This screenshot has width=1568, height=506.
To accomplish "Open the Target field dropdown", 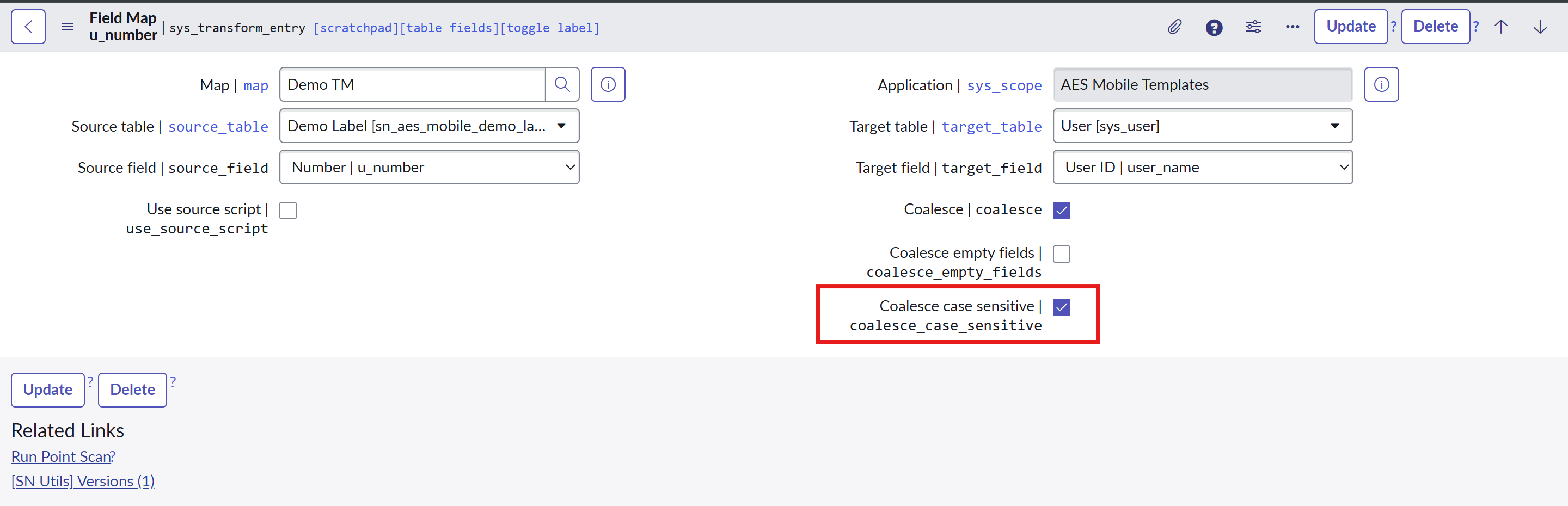I will pyautogui.click(x=1202, y=167).
